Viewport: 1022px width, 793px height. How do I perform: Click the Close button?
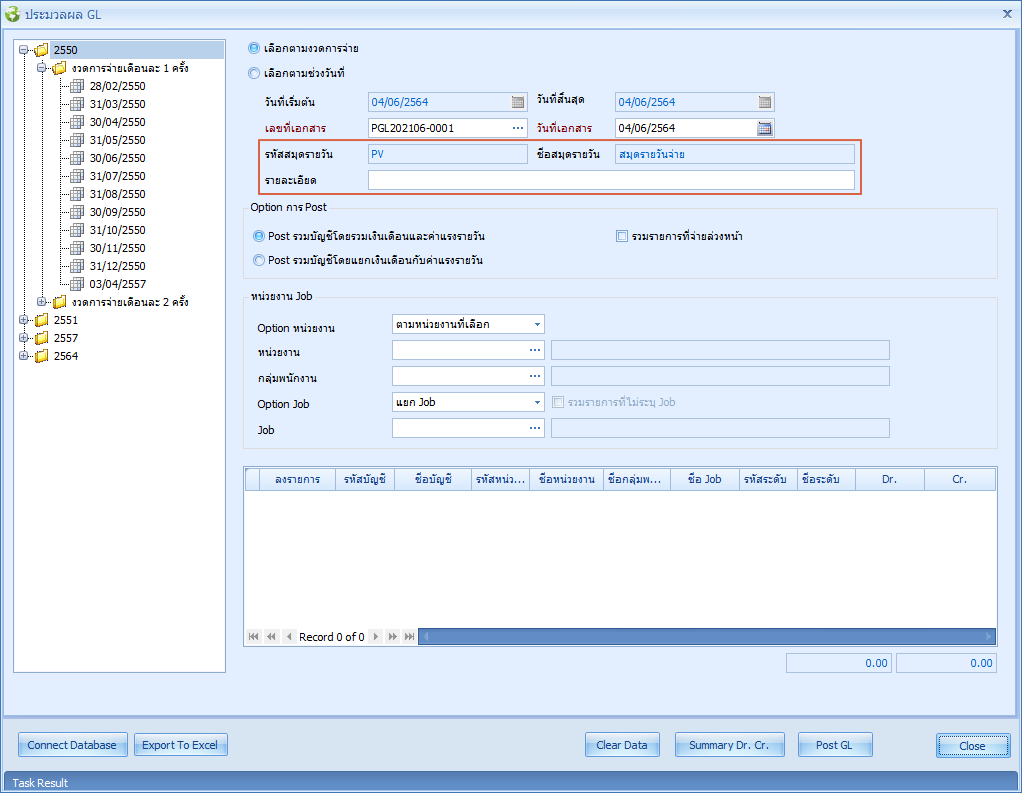click(973, 745)
